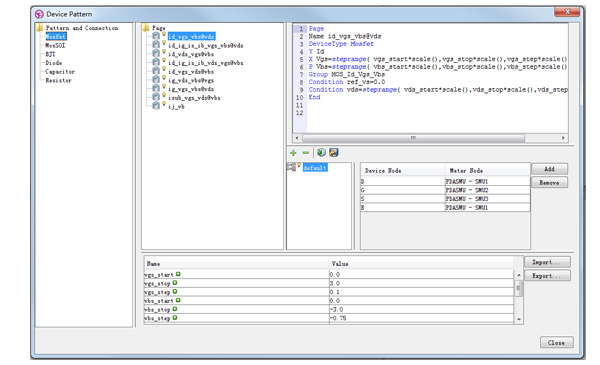The width and height of the screenshot is (600, 365).
Task: Select the ig_vgs_vbs@vds page
Action: 191,89
